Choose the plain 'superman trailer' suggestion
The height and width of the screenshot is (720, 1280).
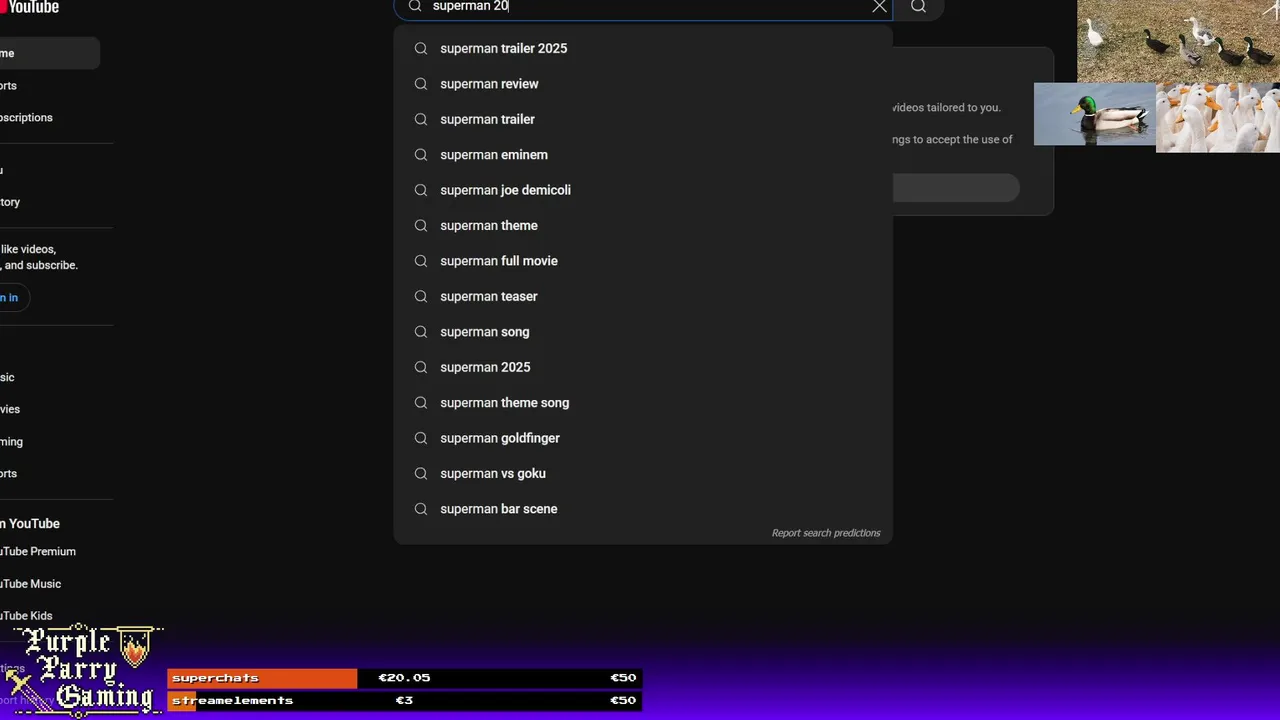(643, 119)
